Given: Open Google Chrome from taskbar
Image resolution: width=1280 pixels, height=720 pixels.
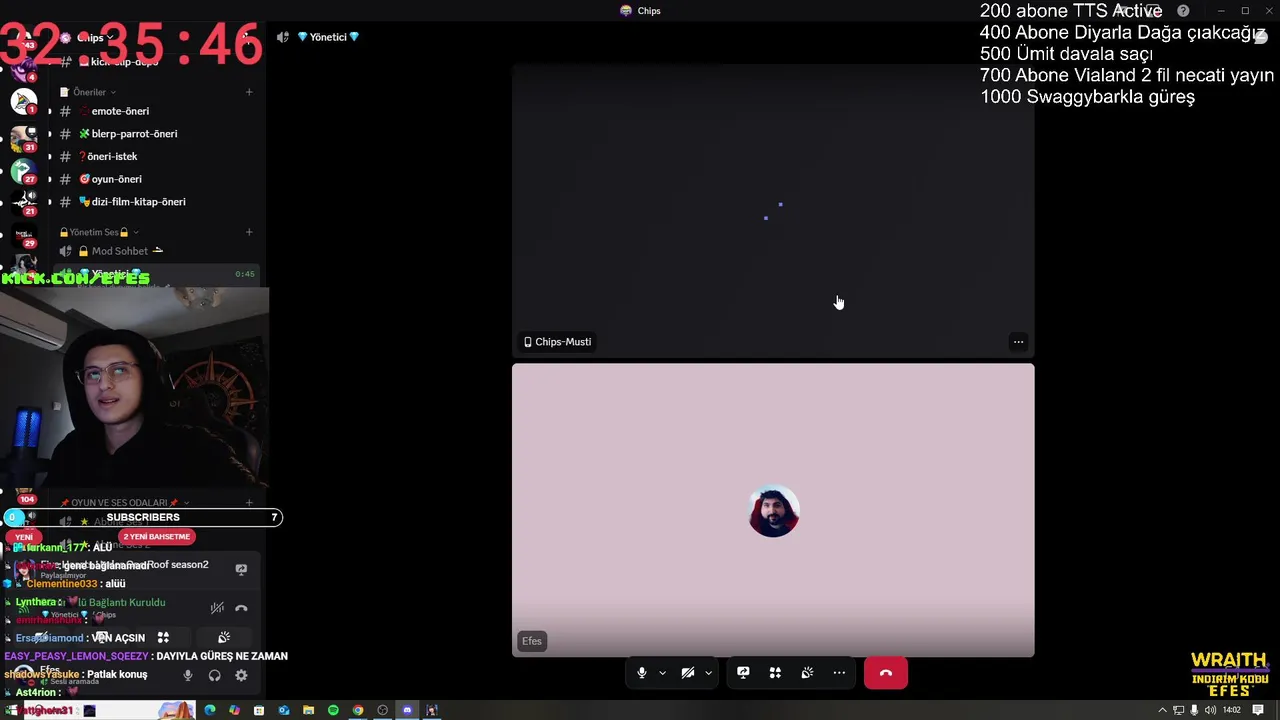Looking at the screenshot, I should pos(358,711).
